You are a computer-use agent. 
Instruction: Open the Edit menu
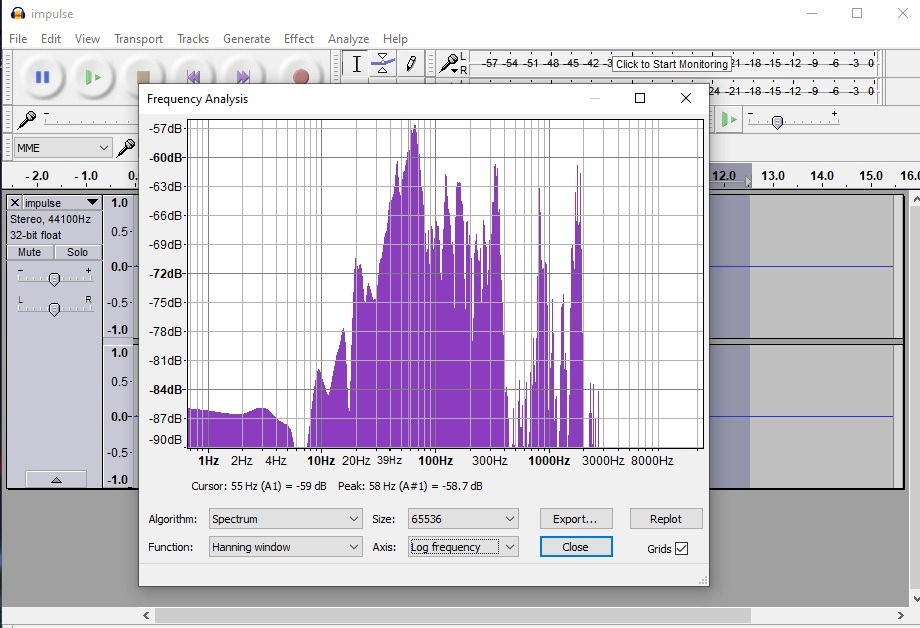[x=51, y=39]
